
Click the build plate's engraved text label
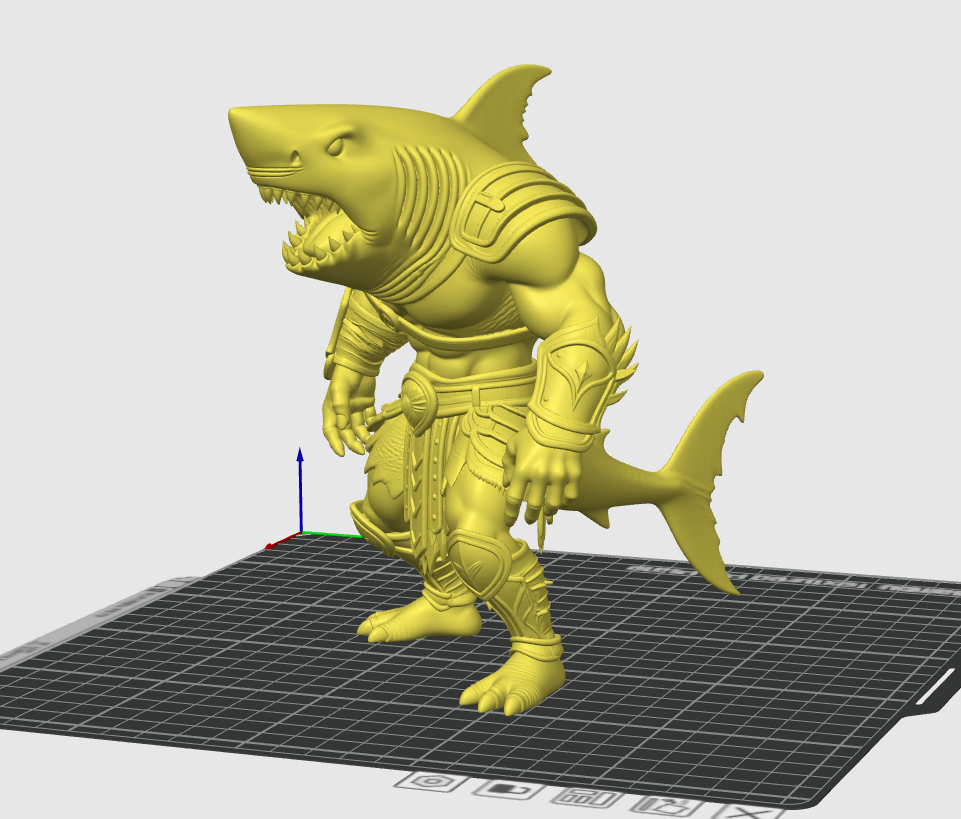point(791,577)
